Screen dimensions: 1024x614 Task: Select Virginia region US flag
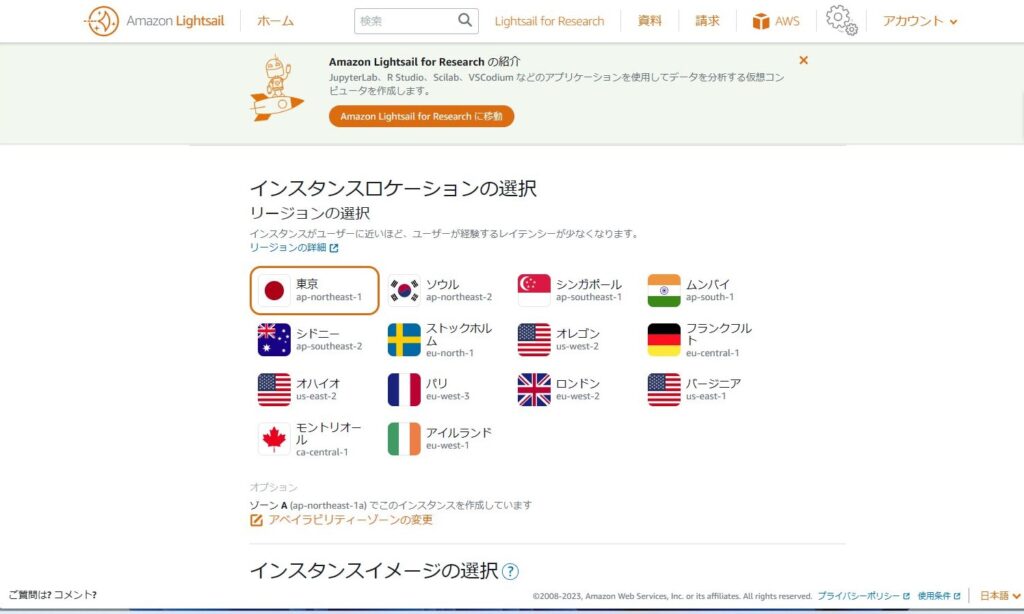pos(664,389)
